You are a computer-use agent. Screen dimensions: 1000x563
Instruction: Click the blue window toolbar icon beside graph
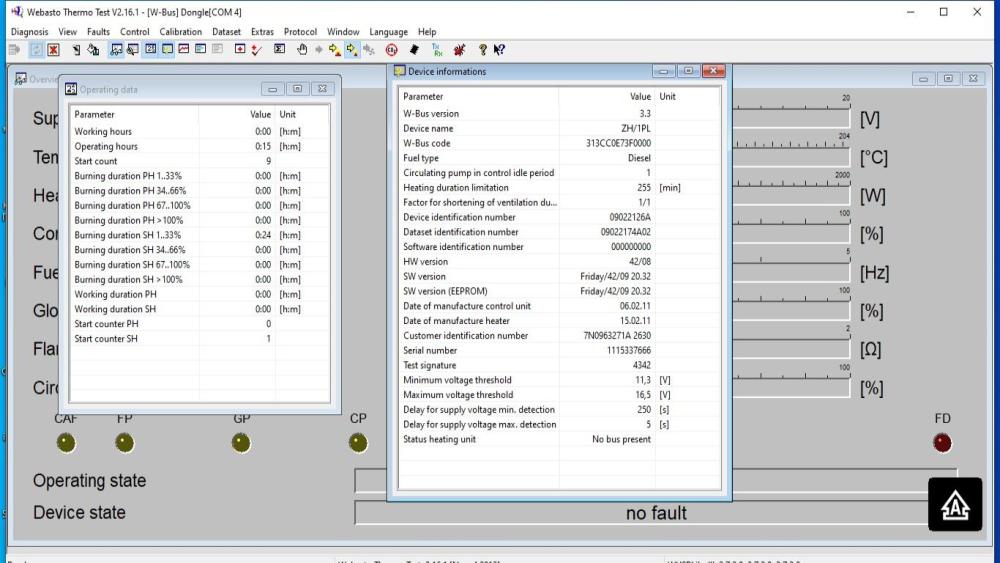200,49
